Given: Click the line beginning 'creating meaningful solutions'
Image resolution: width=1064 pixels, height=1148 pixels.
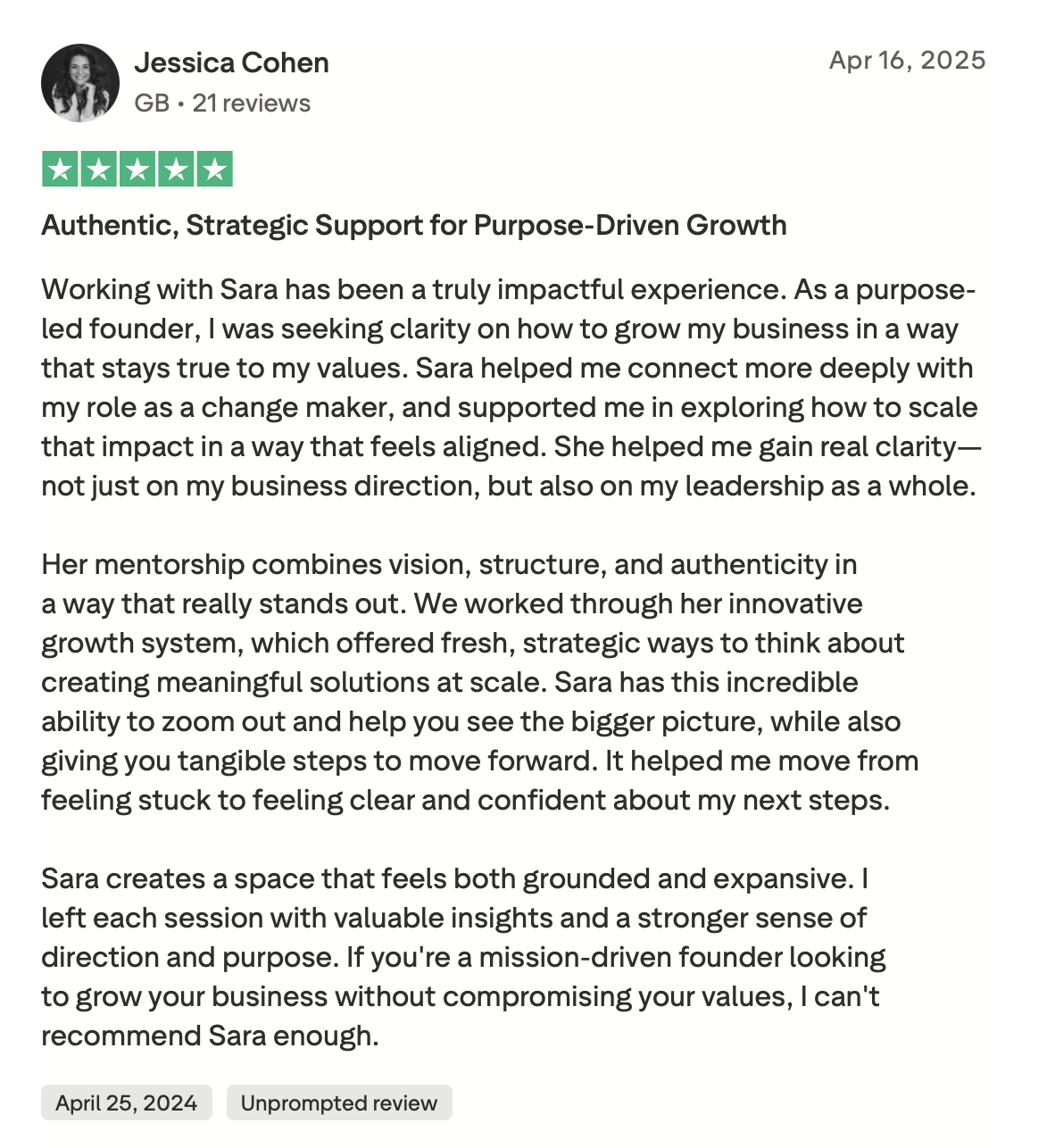Looking at the screenshot, I should coord(450,682).
